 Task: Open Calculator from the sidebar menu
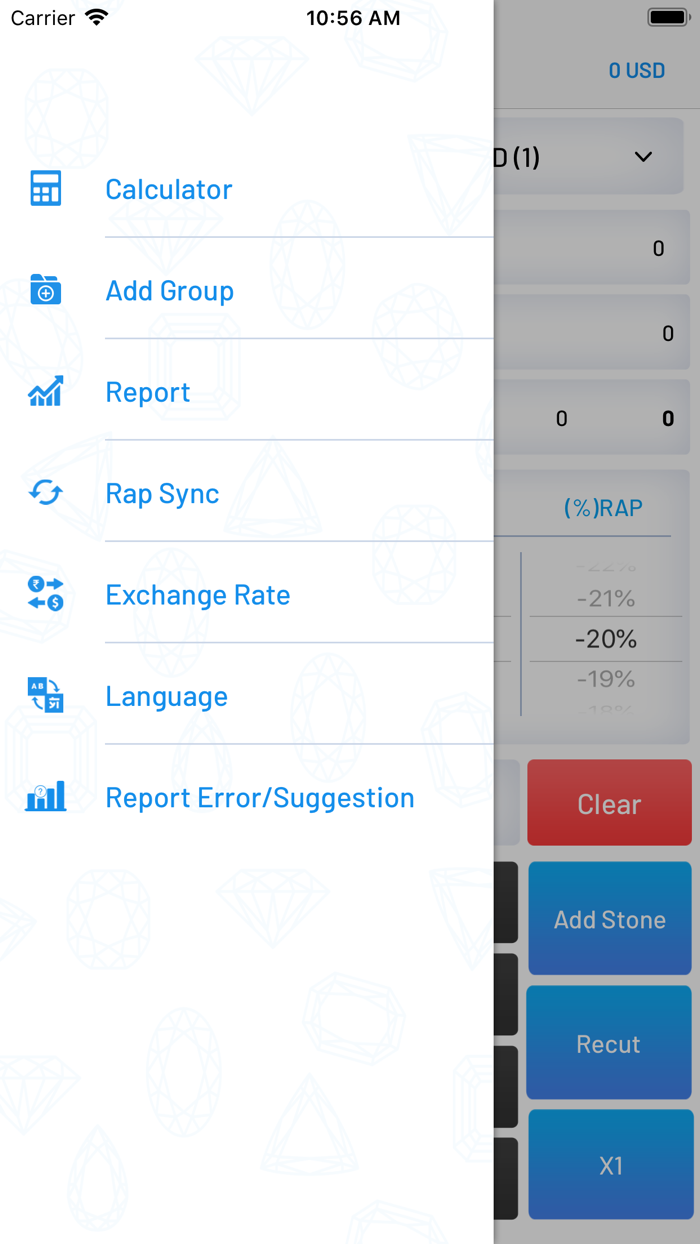pos(168,188)
